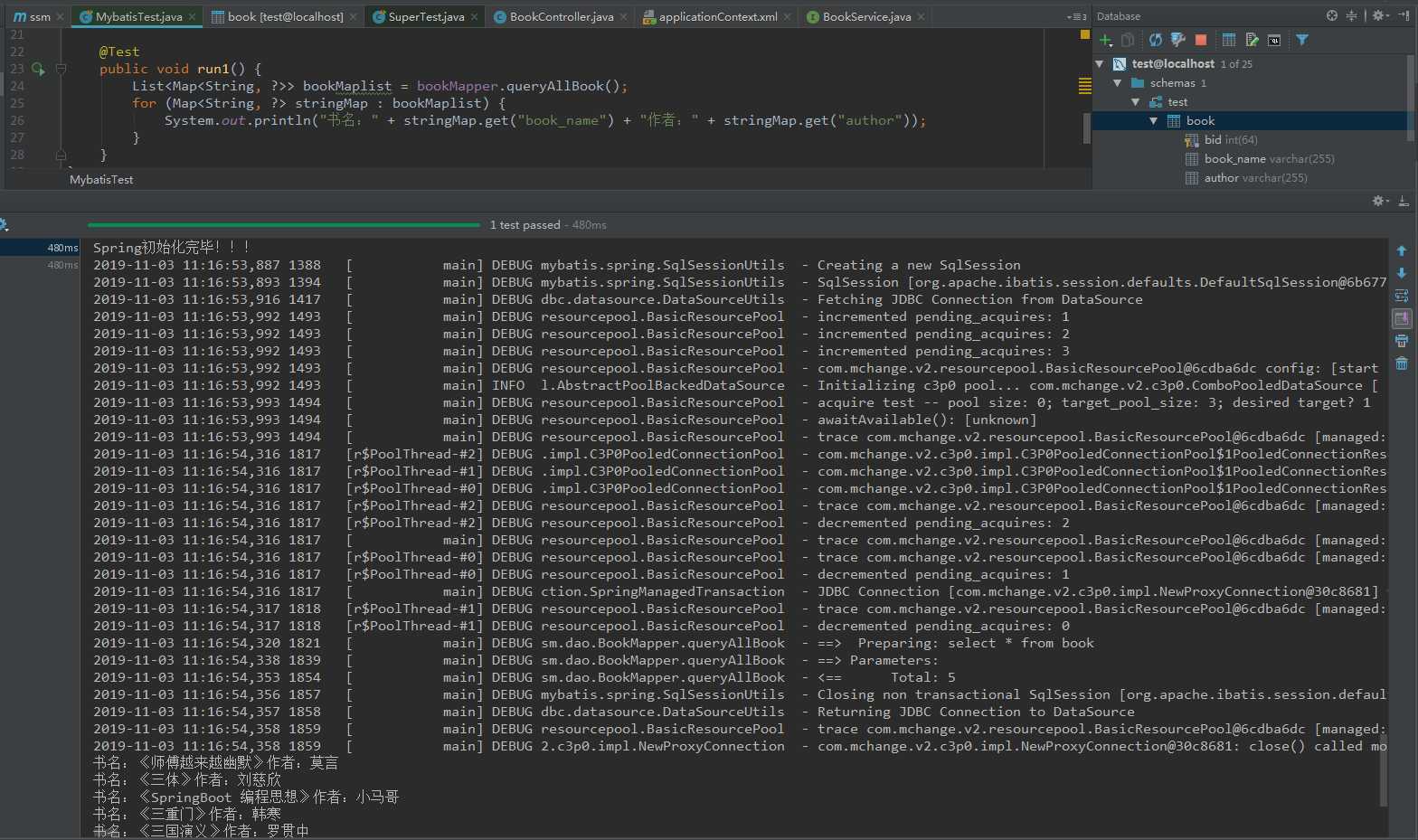Click the MybatisTest breadcrumb below the editor

click(101, 180)
